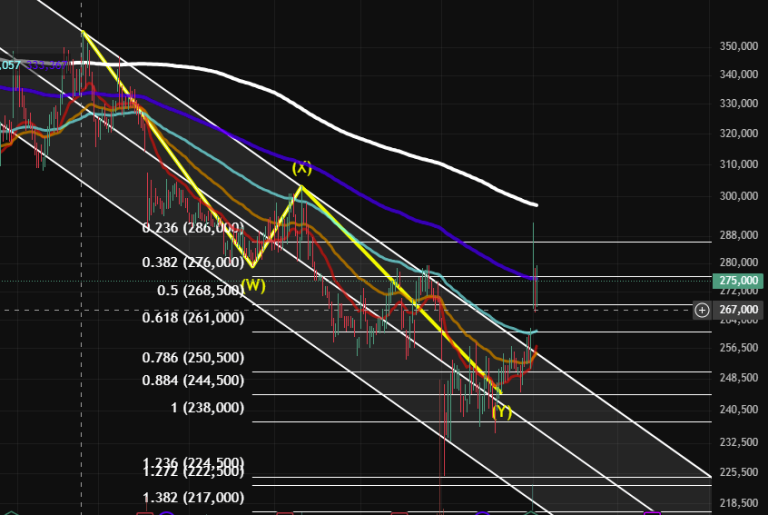The image size is (768, 515).
Task: Select the green 275,000 current price tag
Action: coord(738,280)
